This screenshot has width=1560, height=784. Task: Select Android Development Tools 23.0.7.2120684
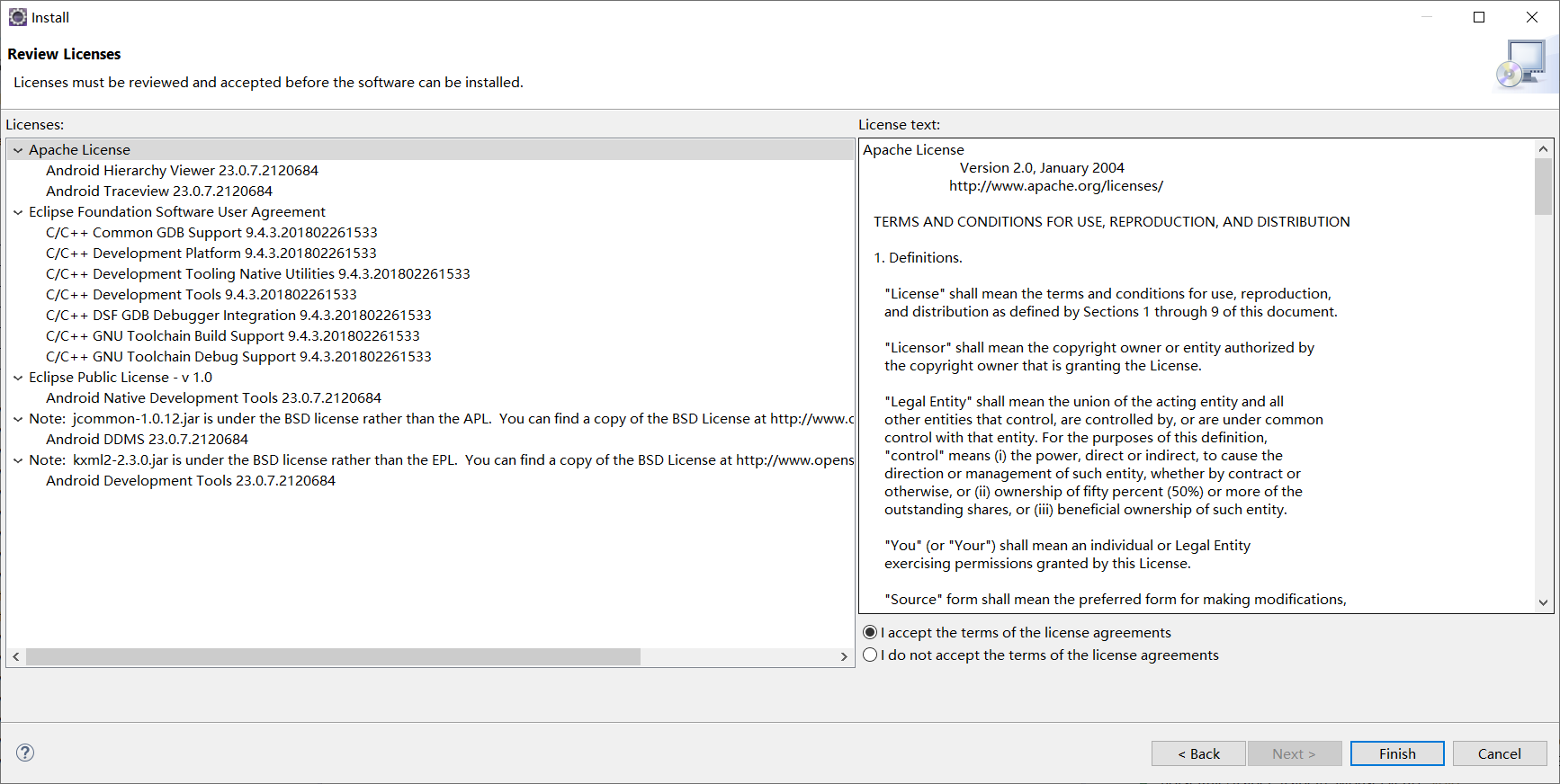(x=191, y=481)
